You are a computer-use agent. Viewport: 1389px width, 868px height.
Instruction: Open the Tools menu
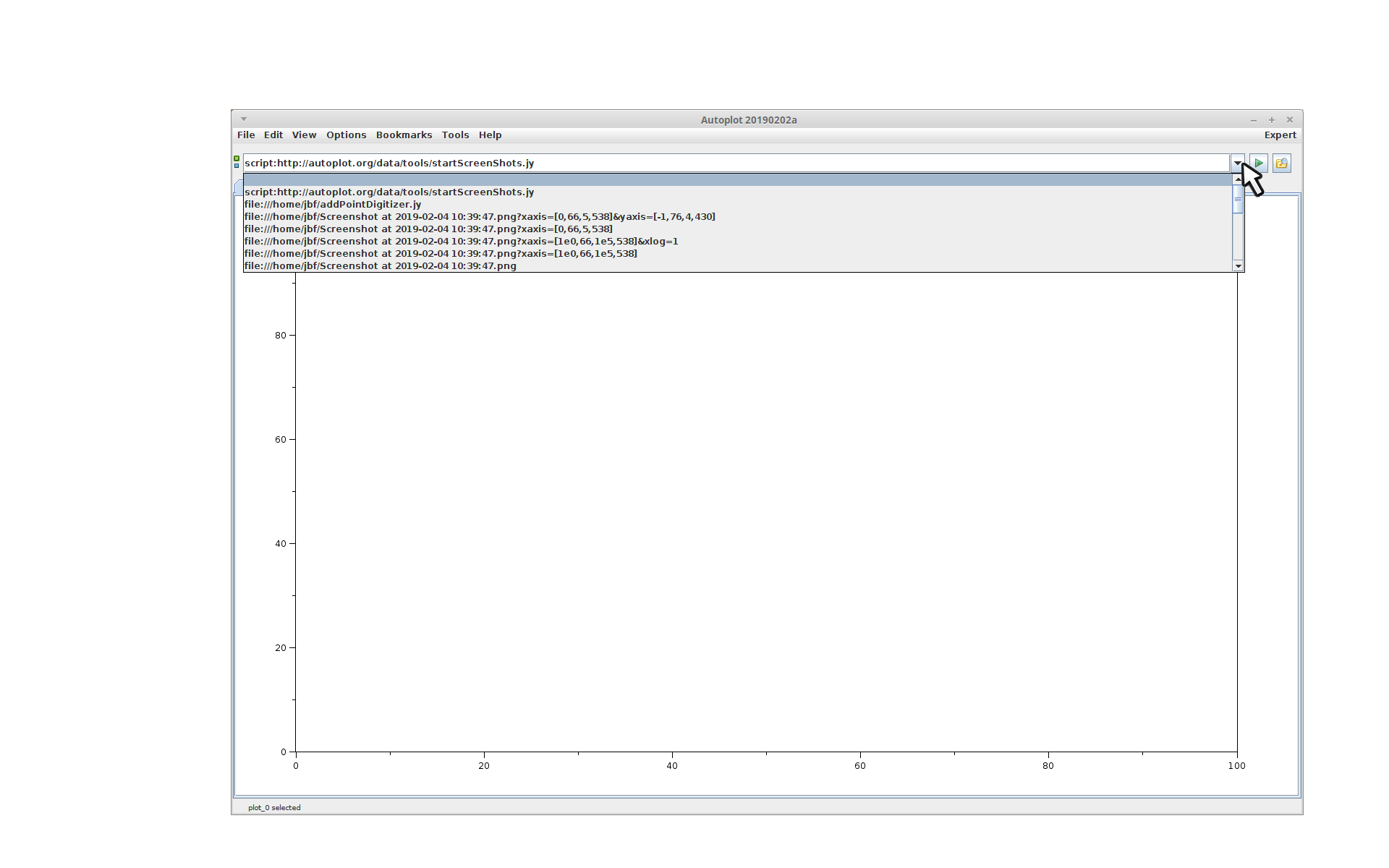point(455,135)
